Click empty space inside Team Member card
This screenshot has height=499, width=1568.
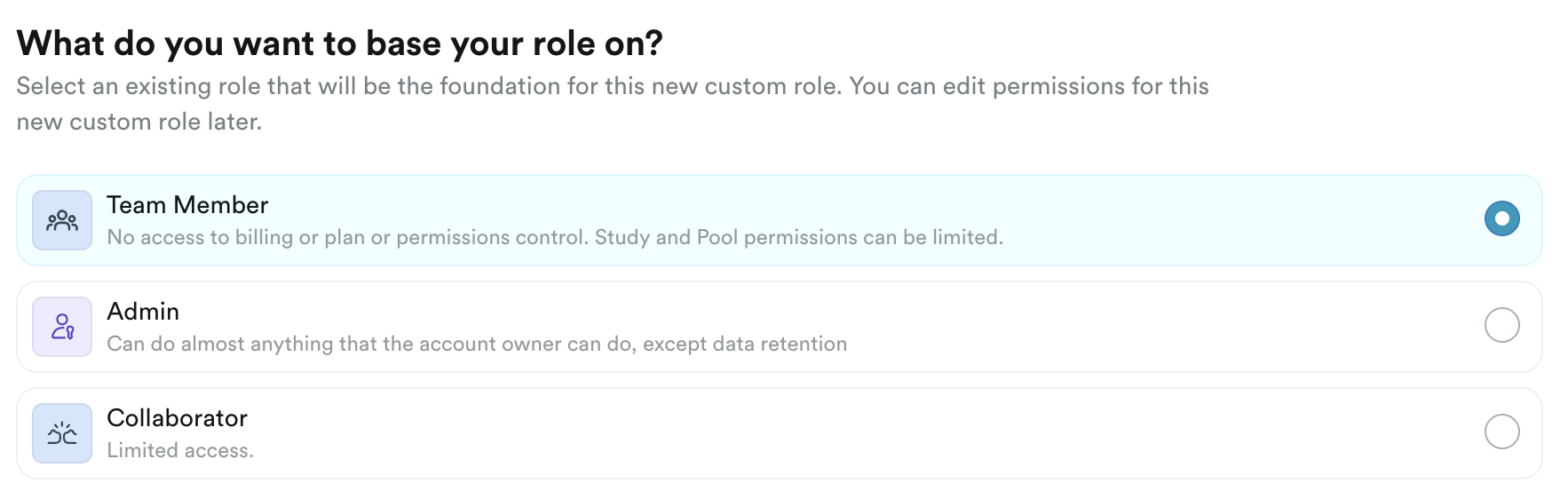1243,220
